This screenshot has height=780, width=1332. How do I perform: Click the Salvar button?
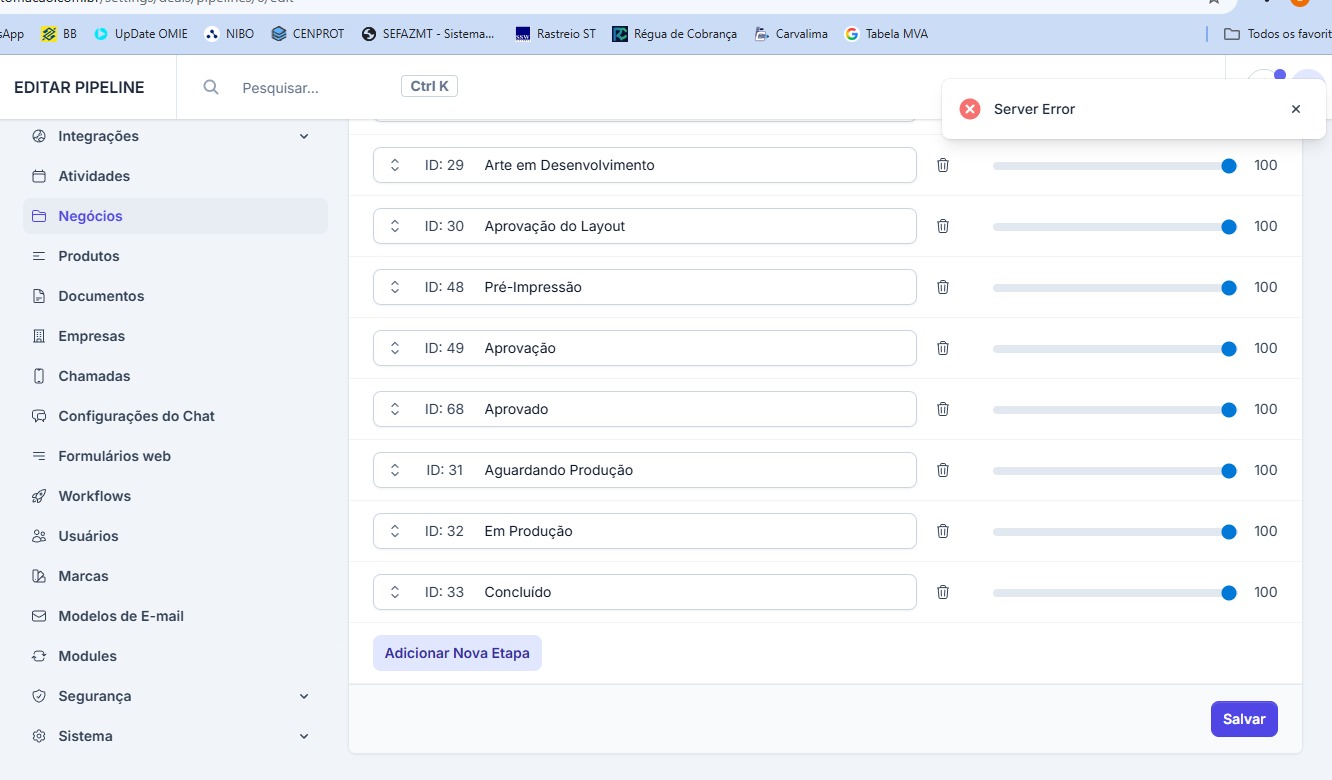pos(1243,719)
